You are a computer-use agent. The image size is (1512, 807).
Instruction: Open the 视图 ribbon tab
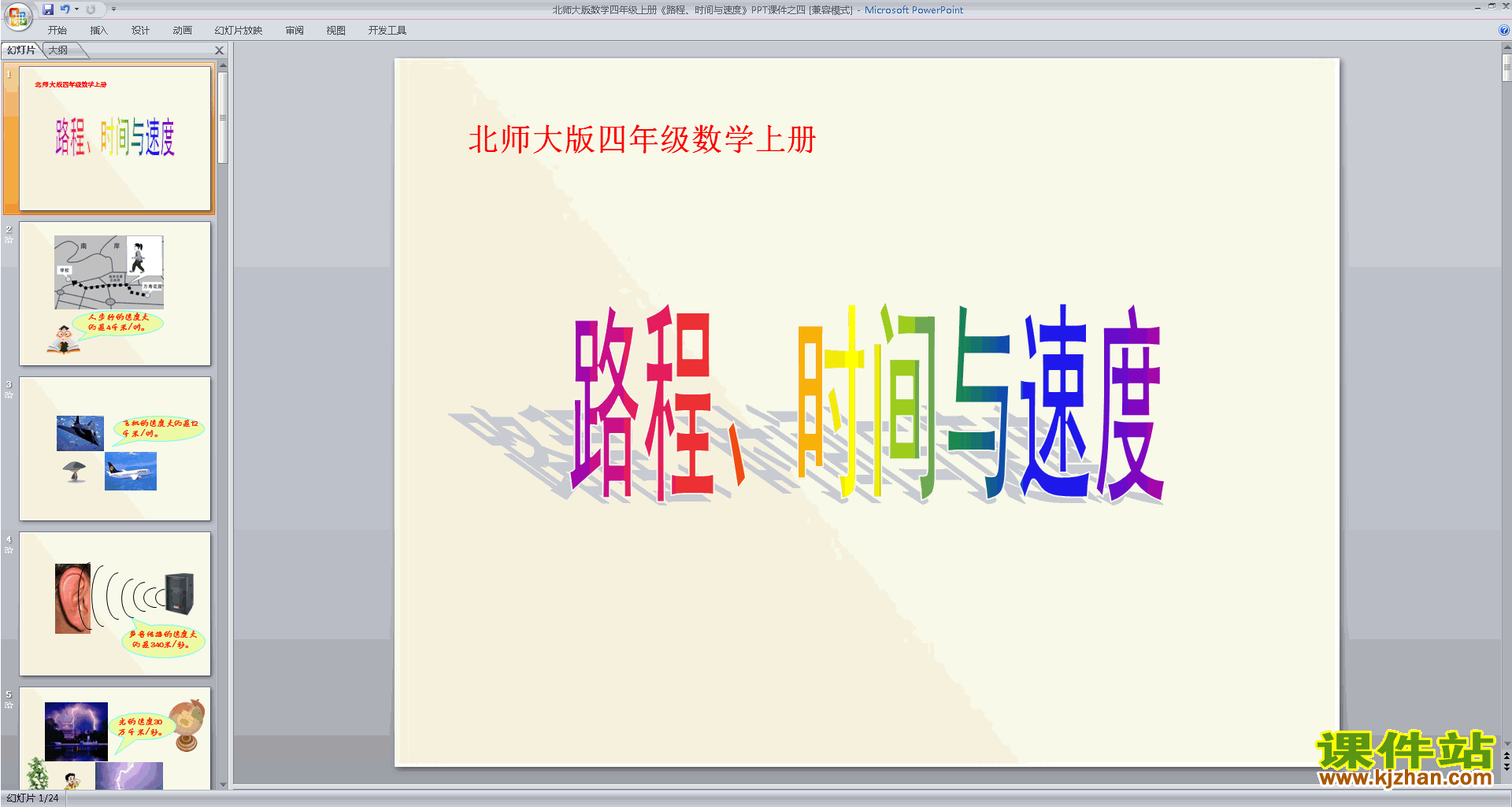(335, 31)
